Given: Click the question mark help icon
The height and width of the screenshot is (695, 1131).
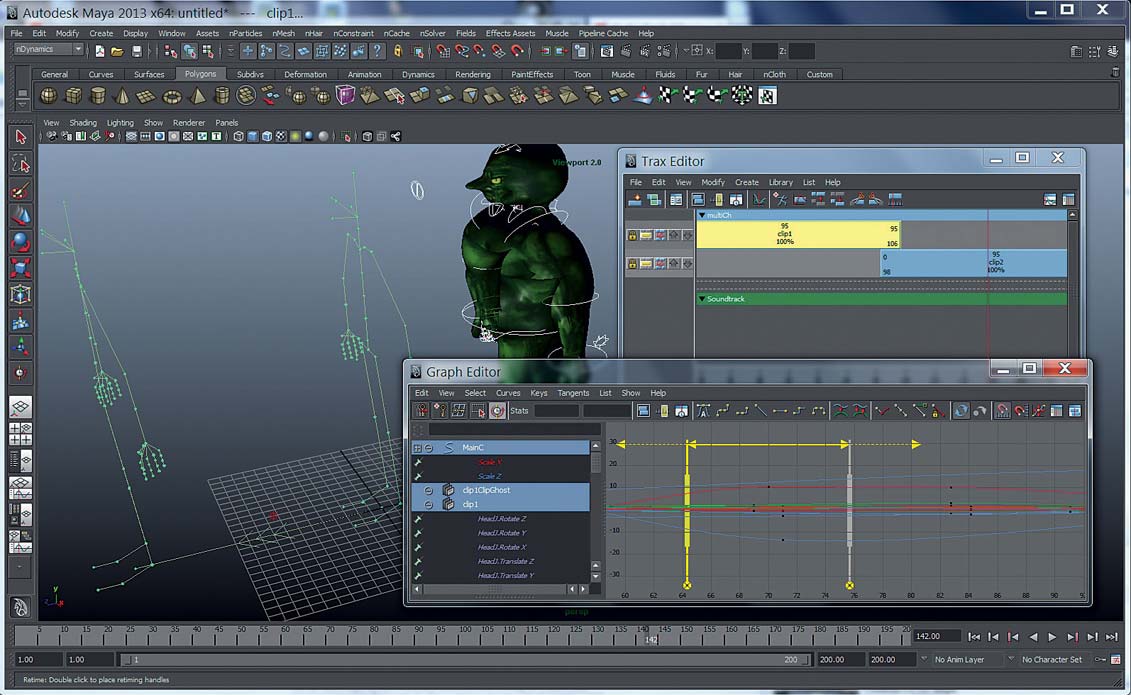Looking at the screenshot, I should pyautogui.click(x=377, y=50).
